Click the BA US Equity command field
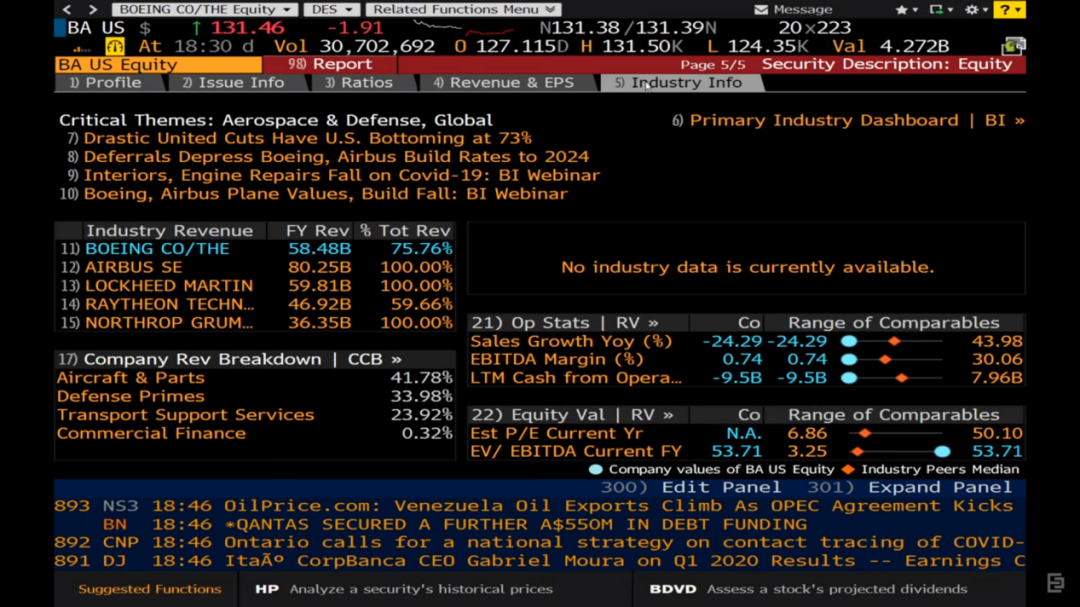The height and width of the screenshot is (607, 1080). coord(158,65)
